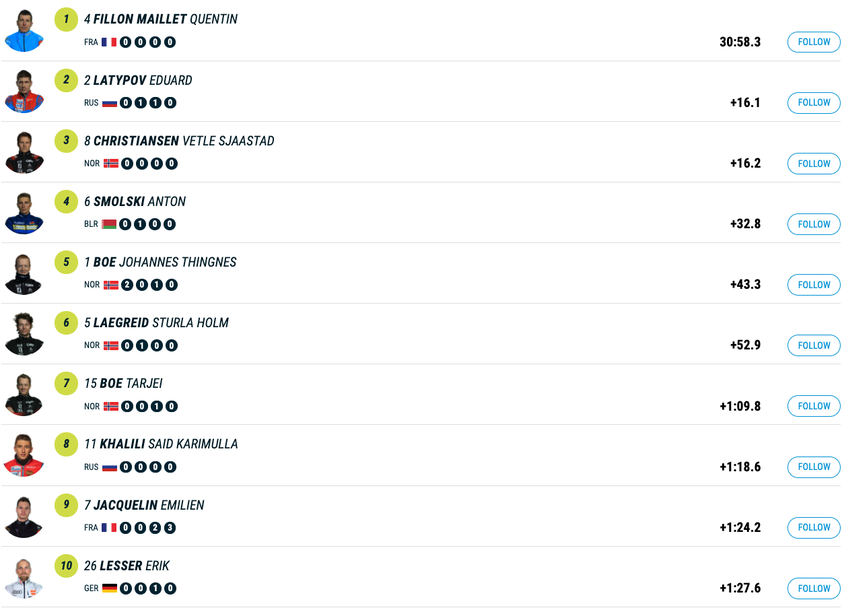Select Khalili Said Karimulla's name
The width and height of the screenshot is (842, 608).
pyautogui.click(x=161, y=444)
